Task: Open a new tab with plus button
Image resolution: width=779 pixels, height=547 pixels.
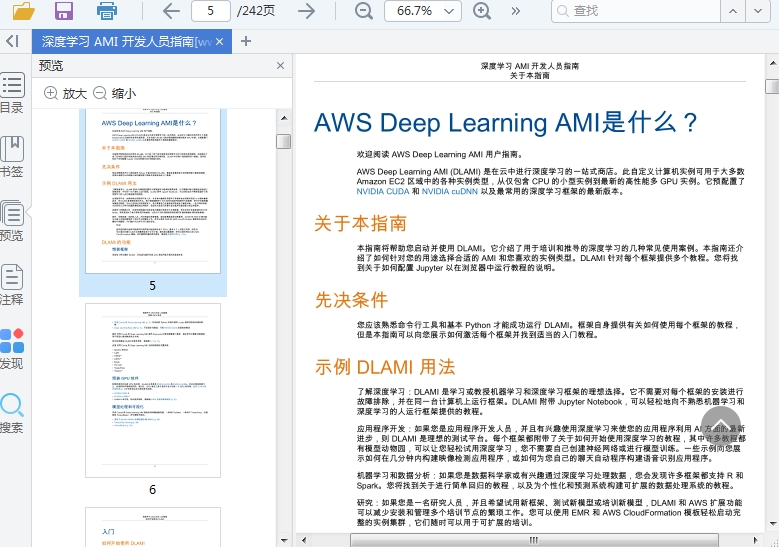Action: [x=245, y=41]
